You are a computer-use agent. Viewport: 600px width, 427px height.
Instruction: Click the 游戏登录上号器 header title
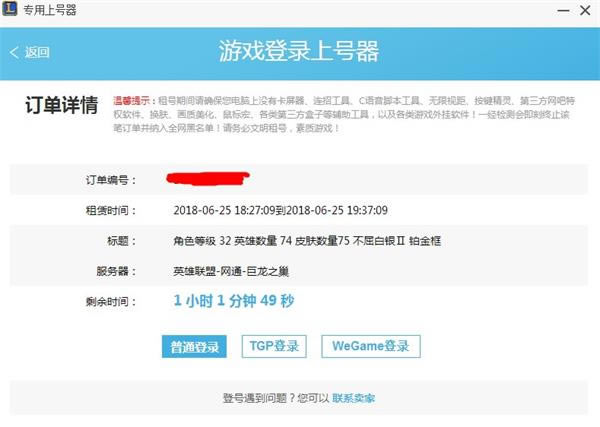pyautogui.click(x=299, y=51)
